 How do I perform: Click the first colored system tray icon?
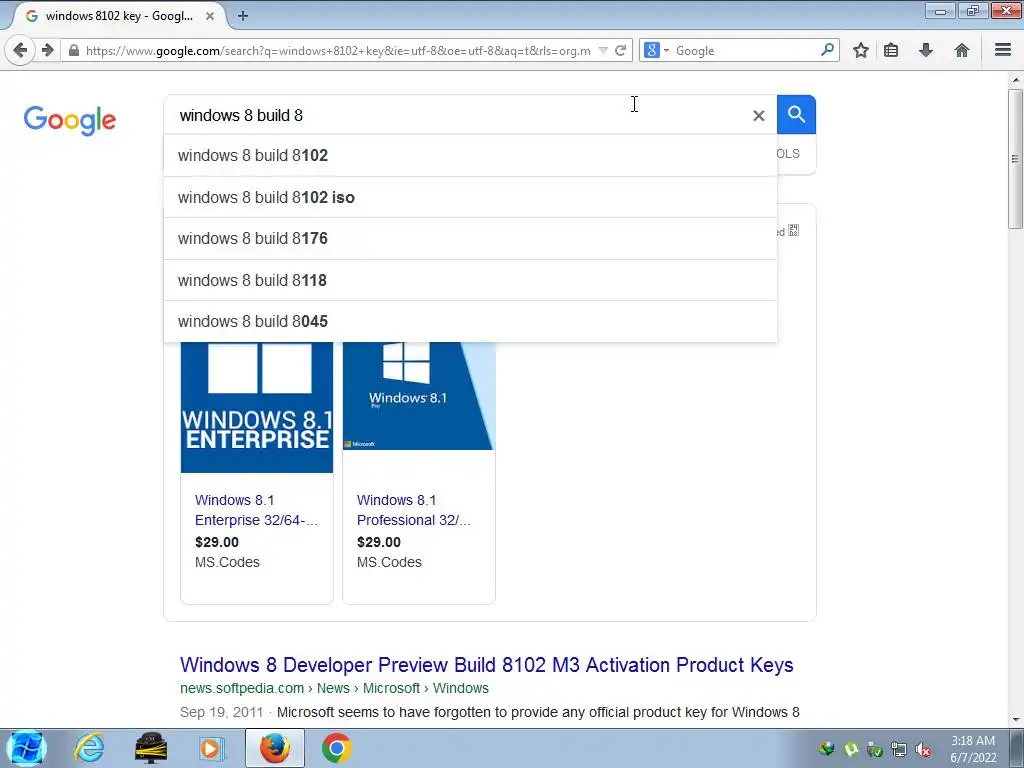point(827,749)
